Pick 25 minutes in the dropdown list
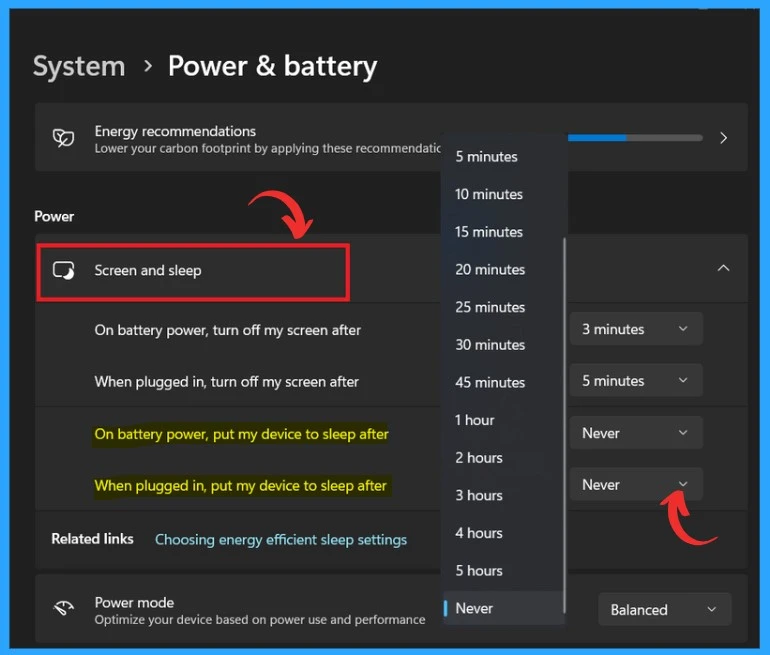The height and width of the screenshot is (655, 770). tap(502, 307)
